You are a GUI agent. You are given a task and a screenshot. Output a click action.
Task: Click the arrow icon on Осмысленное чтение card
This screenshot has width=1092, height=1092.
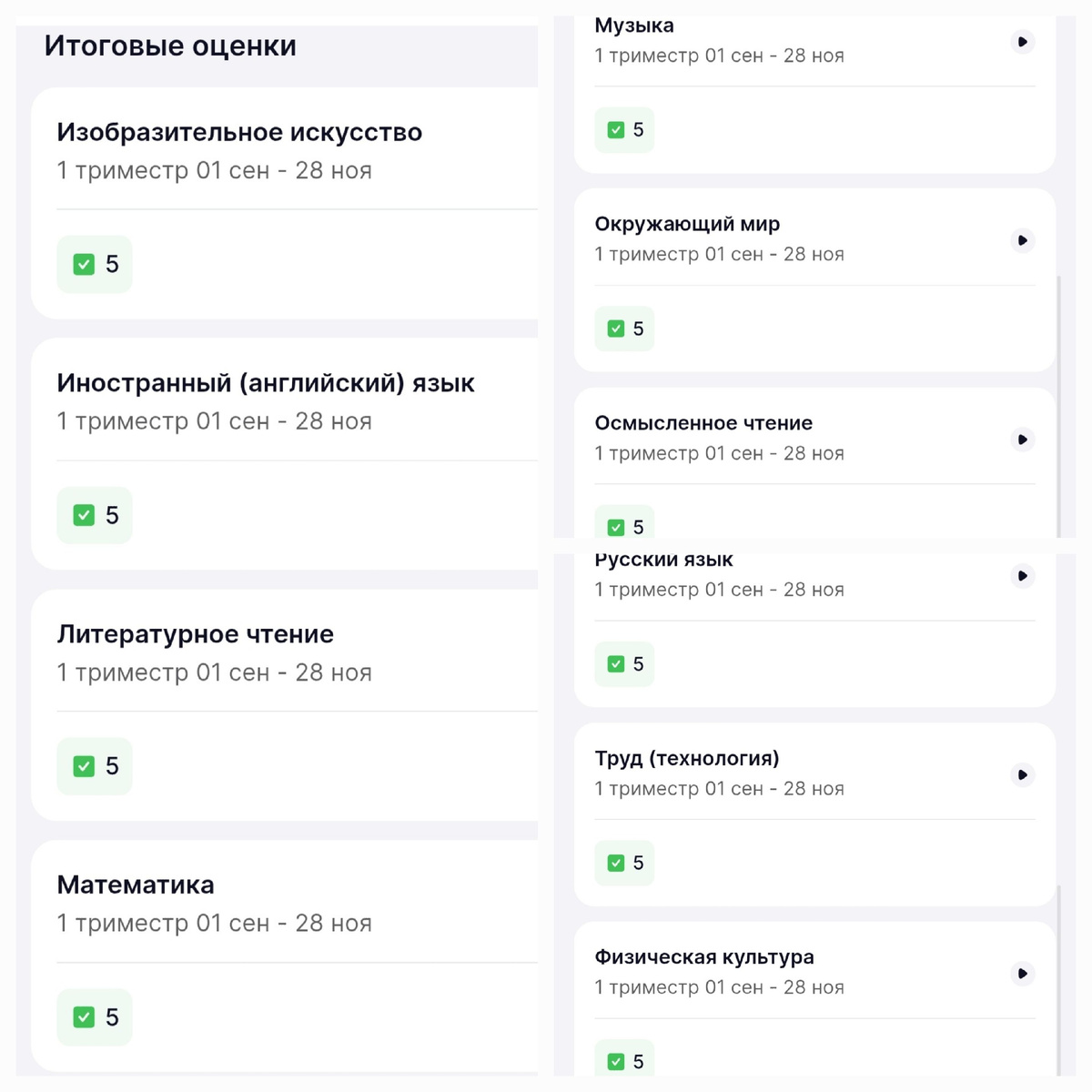point(1022,440)
